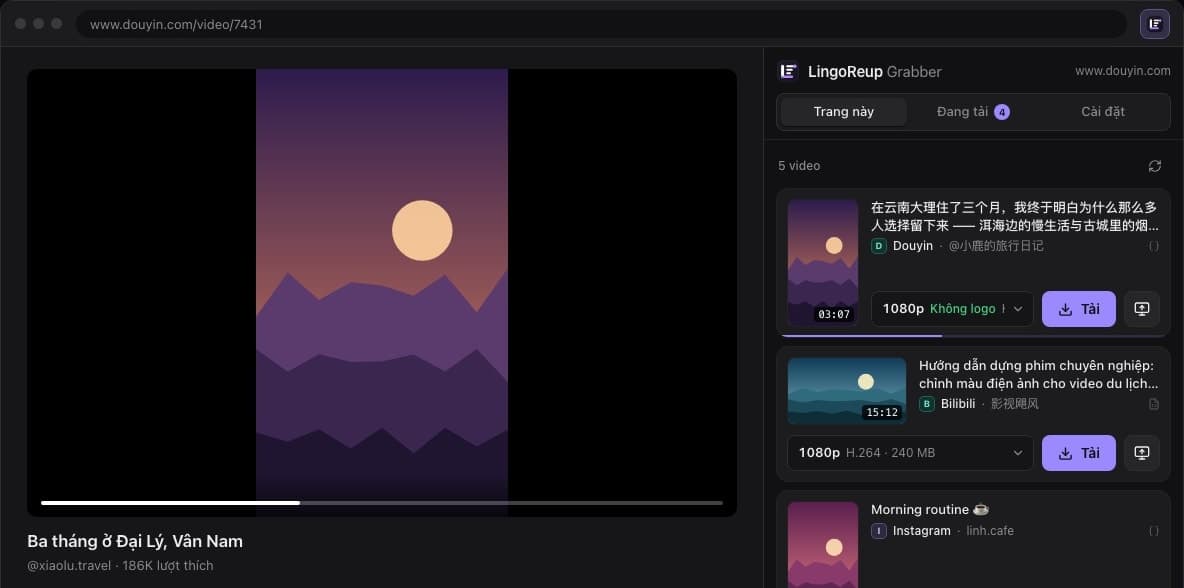Switch to the Trang này tab
Image resolution: width=1184 pixels, height=588 pixels.
(843, 112)
